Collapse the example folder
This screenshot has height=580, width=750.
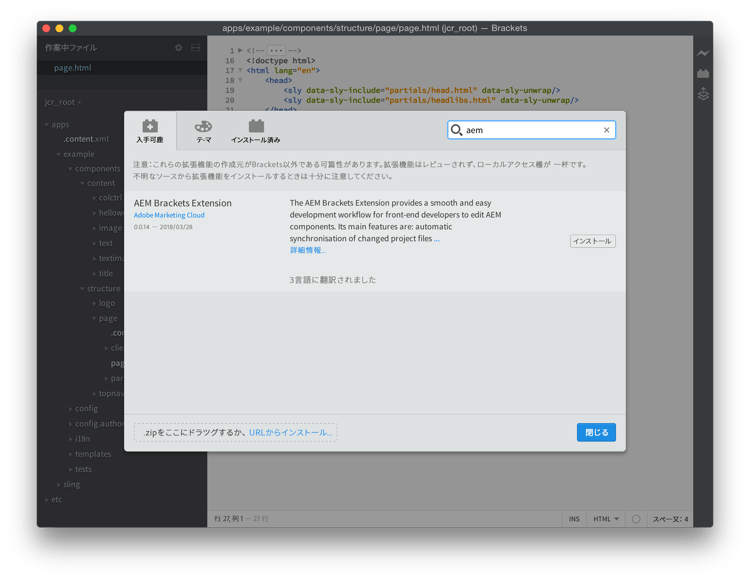tap(58, 154)
